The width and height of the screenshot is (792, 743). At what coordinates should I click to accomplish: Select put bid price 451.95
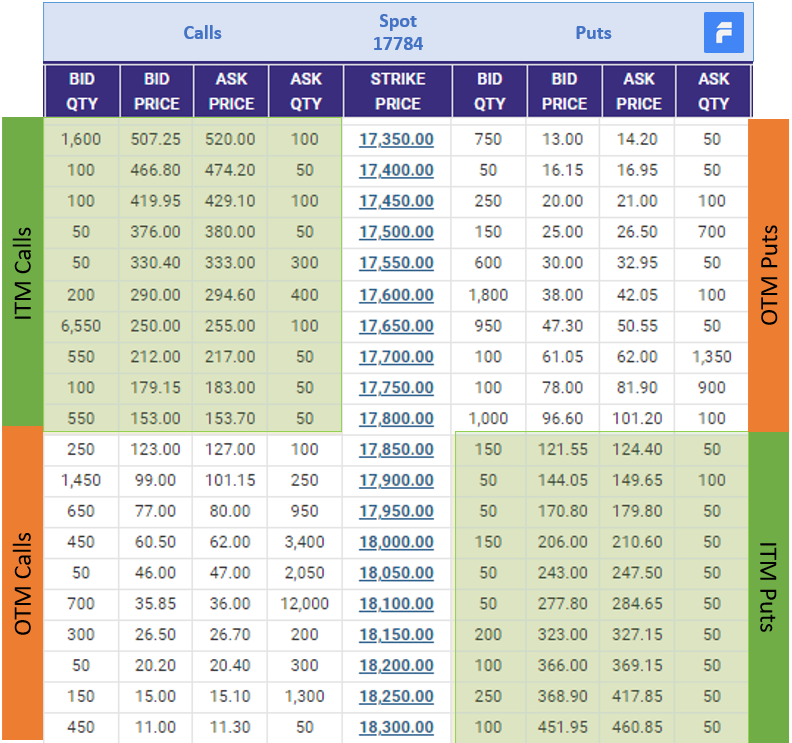point(563,727)
